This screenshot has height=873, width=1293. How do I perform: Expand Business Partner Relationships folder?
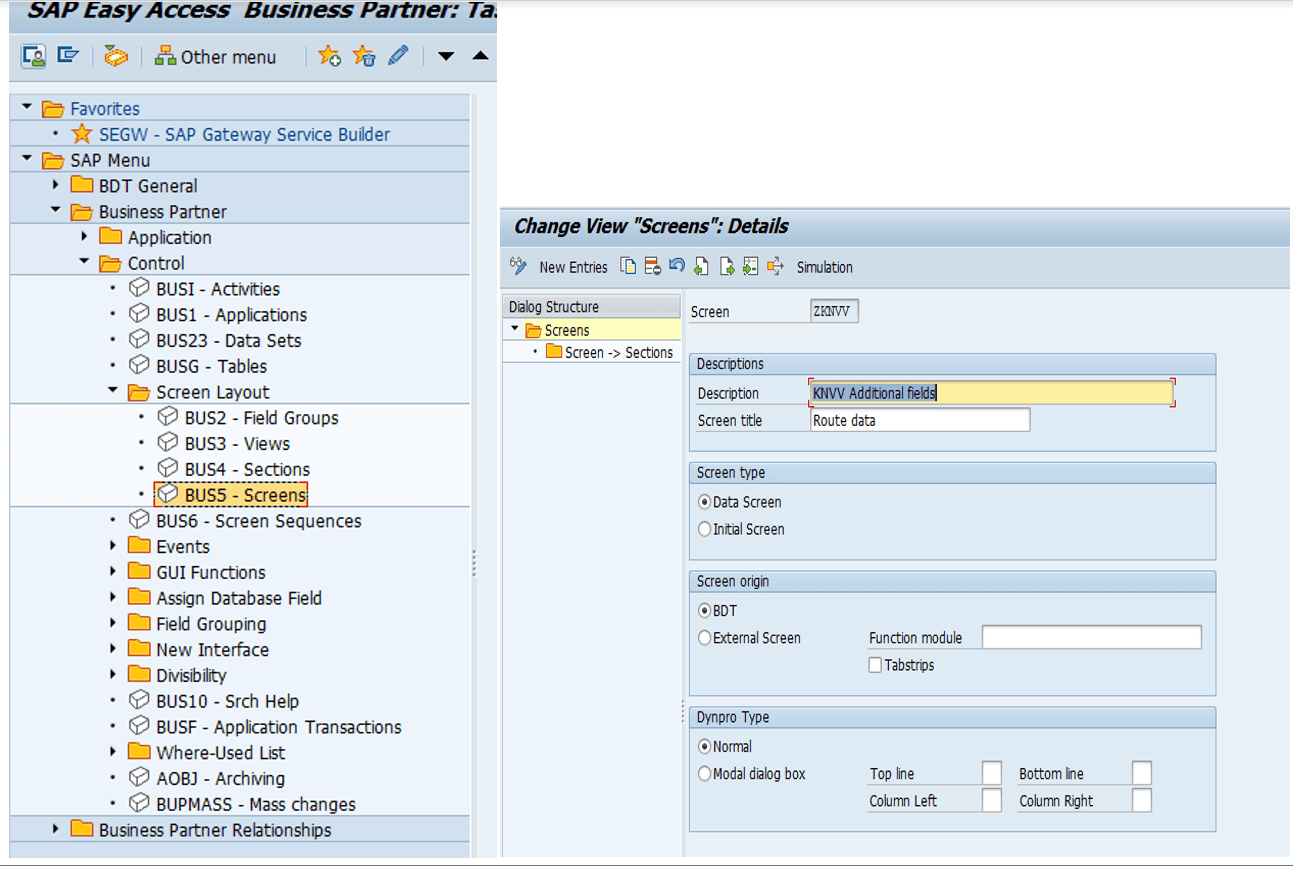56,829
